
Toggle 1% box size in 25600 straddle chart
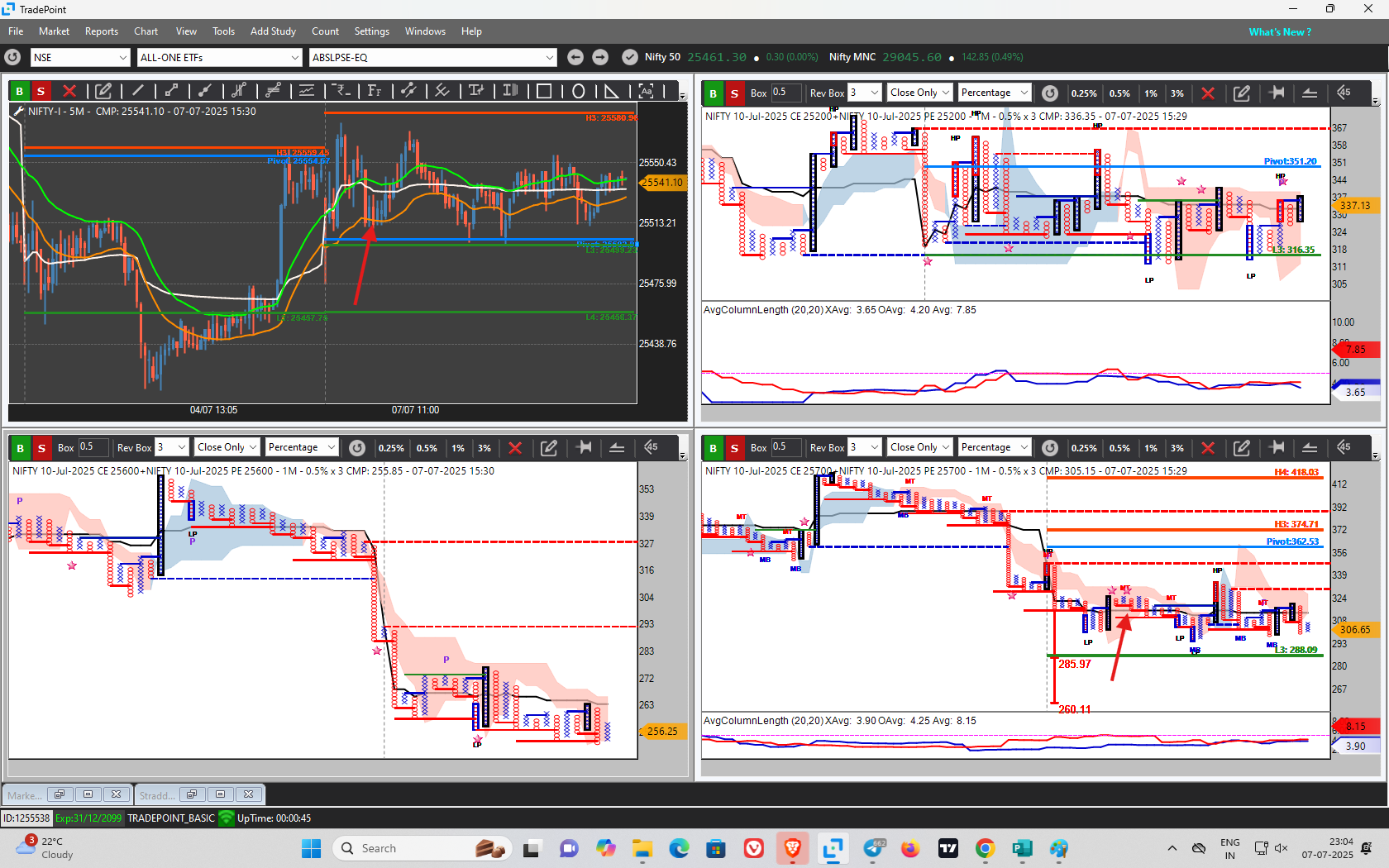tap(458, 448)
